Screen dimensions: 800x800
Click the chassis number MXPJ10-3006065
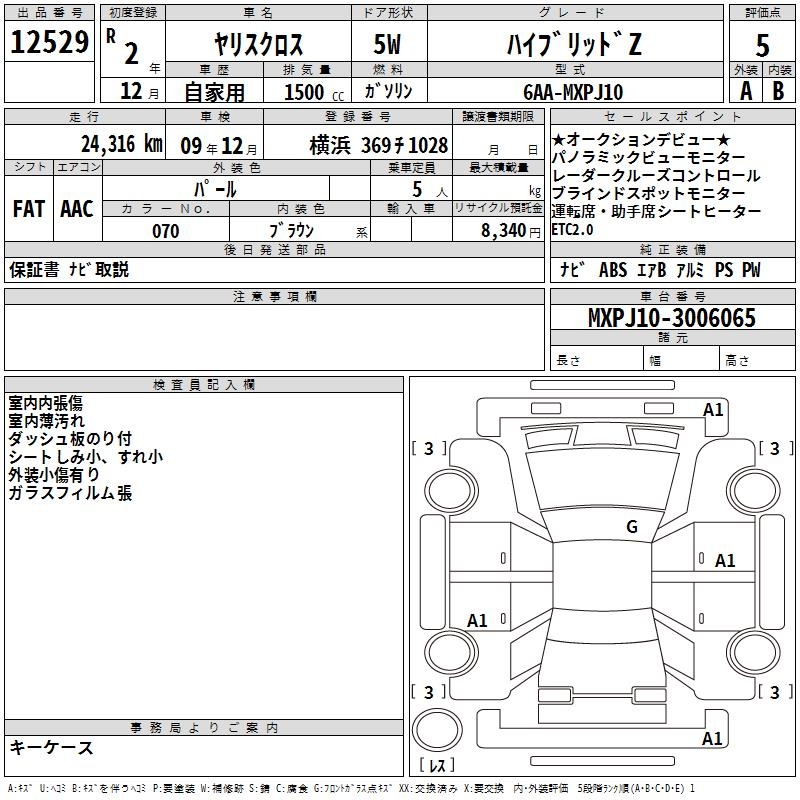[671, 319]
